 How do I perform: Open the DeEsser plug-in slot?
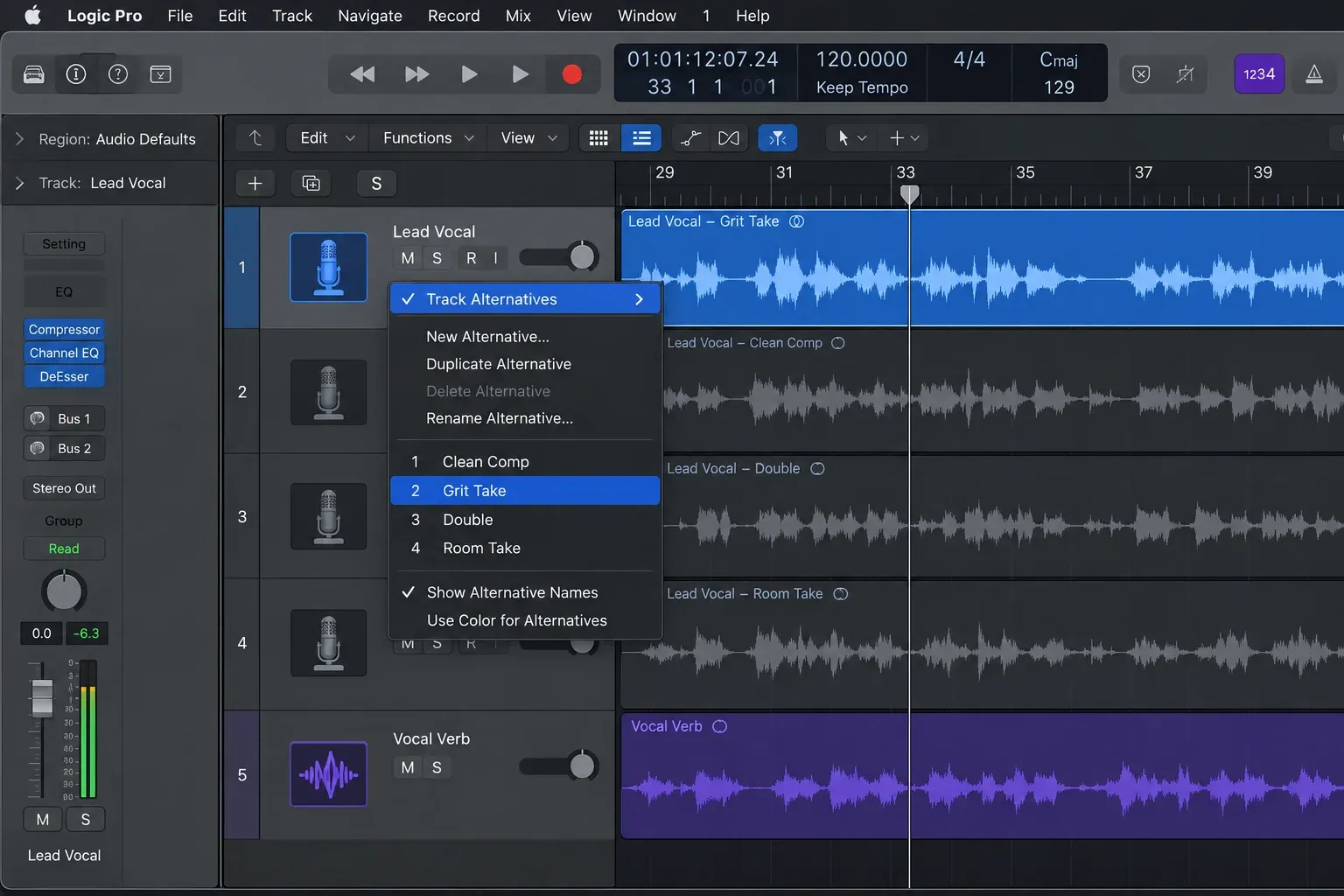pos(64,377)
